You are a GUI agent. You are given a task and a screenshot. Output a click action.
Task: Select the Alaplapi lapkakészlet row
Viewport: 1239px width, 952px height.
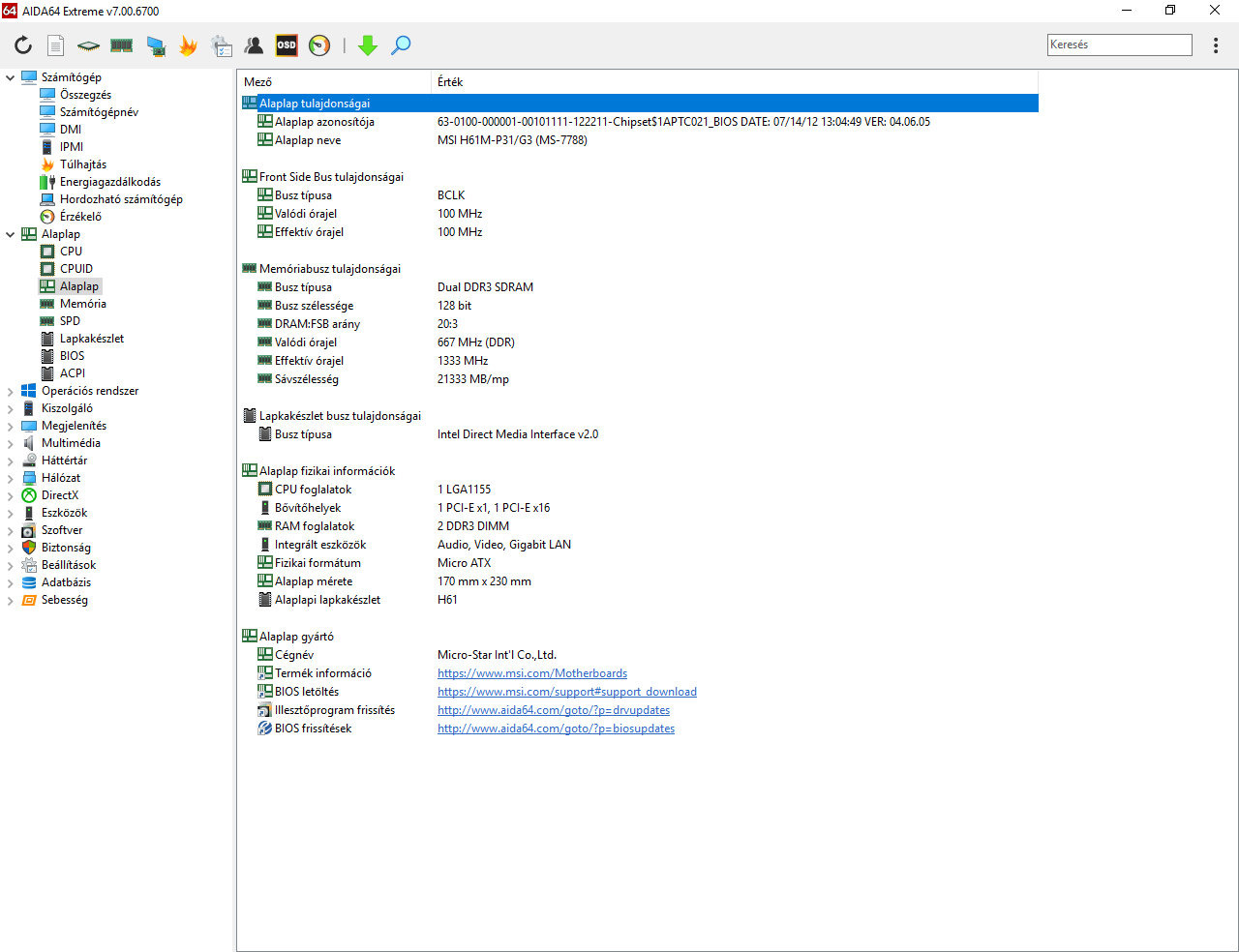click(639, 600)
